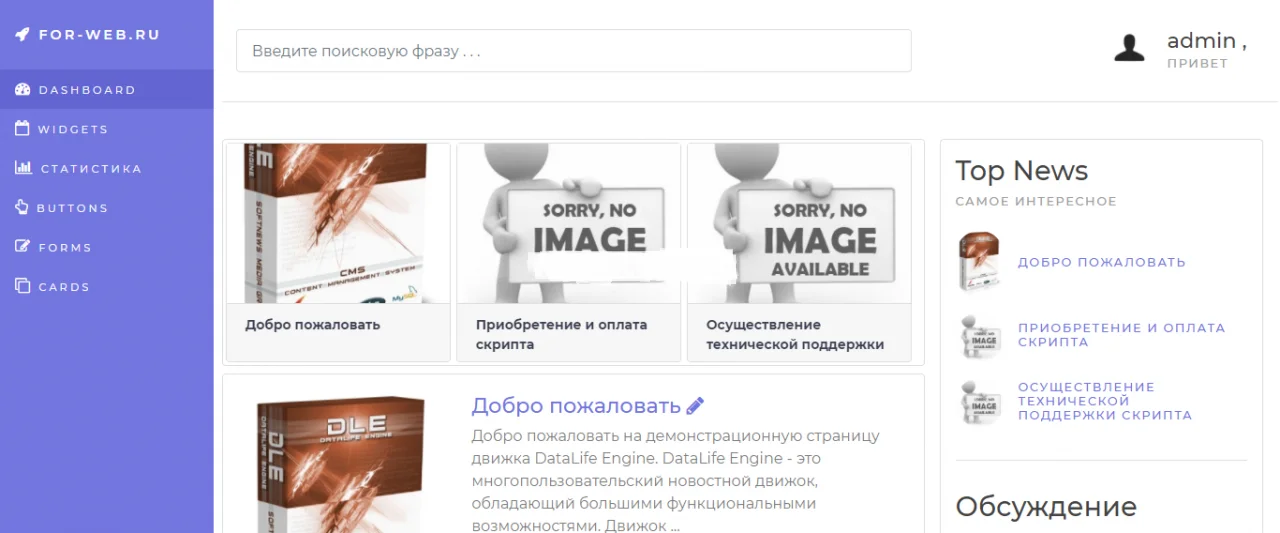Click the article excerpt about DataLife Engine
The width and height of the screenshot is (1280, 533).
(676, 481)
